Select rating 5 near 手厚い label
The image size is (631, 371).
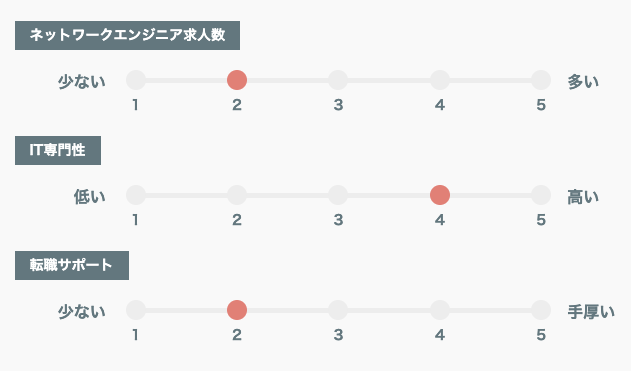(x=541, y=310)
